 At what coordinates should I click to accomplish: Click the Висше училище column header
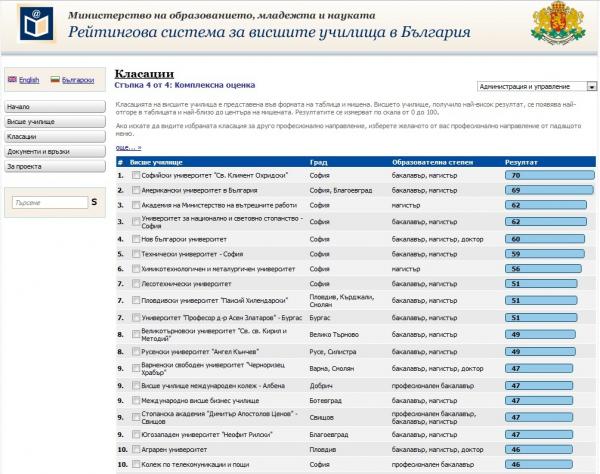[x=156, y=162]
